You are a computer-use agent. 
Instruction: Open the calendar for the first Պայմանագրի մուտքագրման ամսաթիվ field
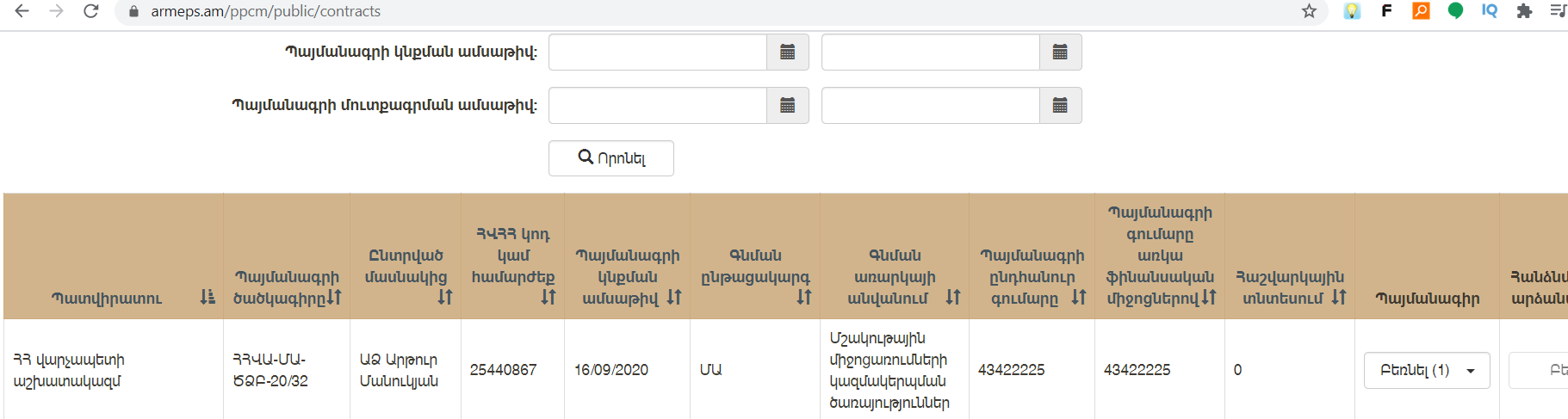(x=787, y=106)
